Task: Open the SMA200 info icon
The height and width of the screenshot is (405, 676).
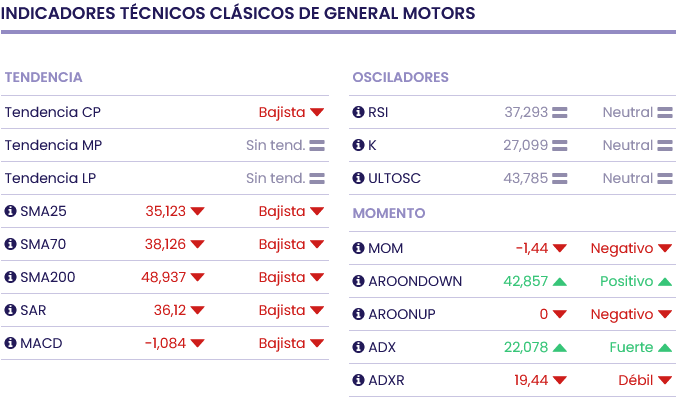Action: pos(11,277)
